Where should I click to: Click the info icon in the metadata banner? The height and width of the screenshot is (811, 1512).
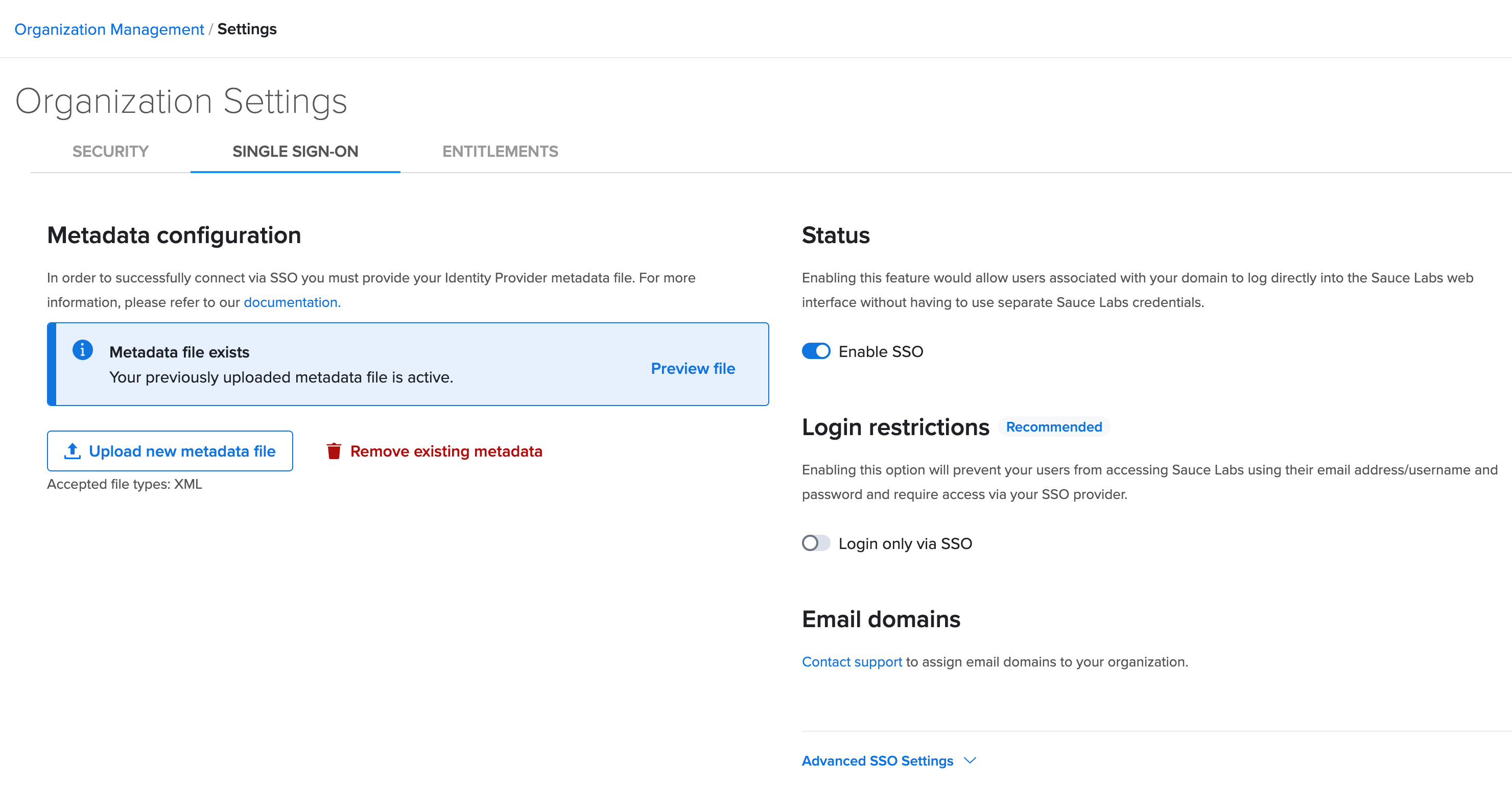click(83, 350)
